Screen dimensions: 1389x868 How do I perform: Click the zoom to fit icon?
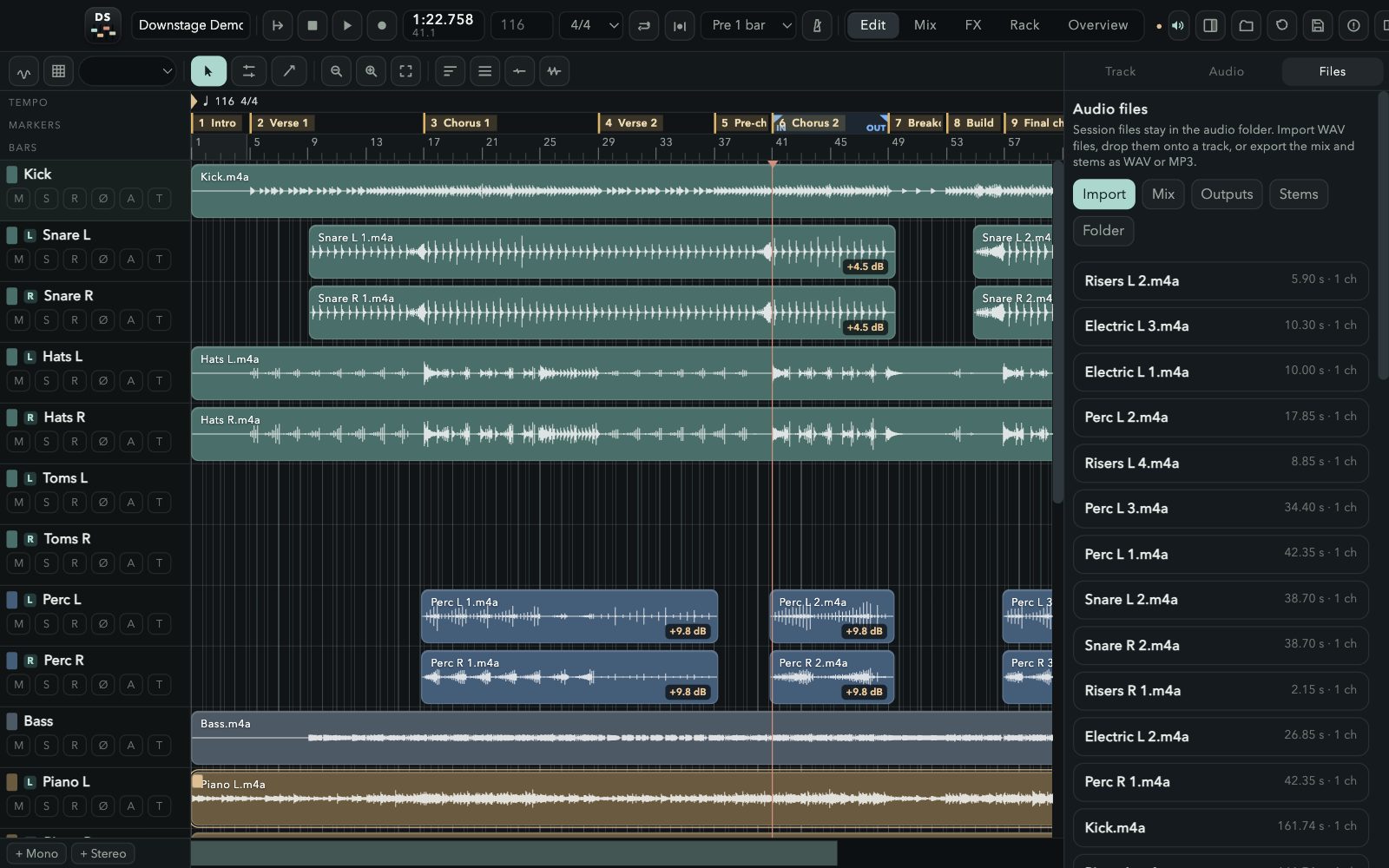(x=405, y=71)
